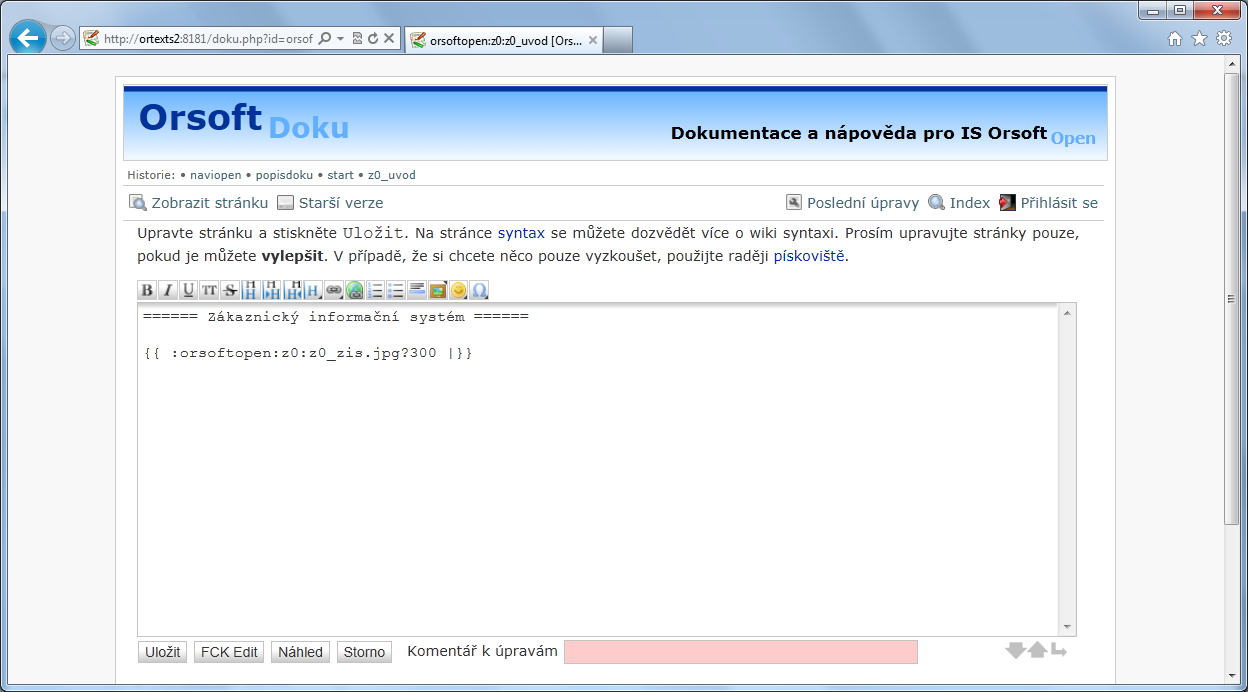
Task: Open the select heading level dropdown
Action: tap(313, 291)
